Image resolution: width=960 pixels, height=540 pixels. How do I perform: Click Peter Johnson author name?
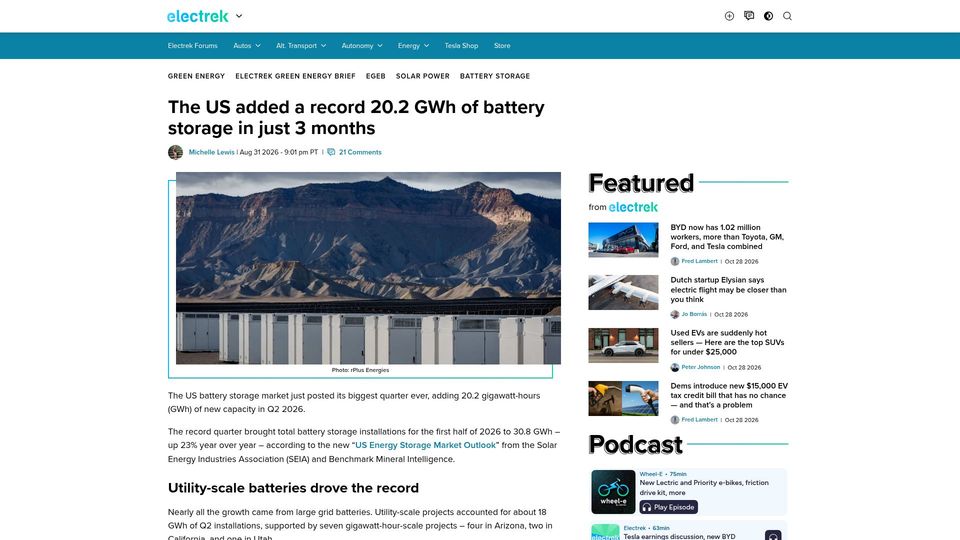700,367
